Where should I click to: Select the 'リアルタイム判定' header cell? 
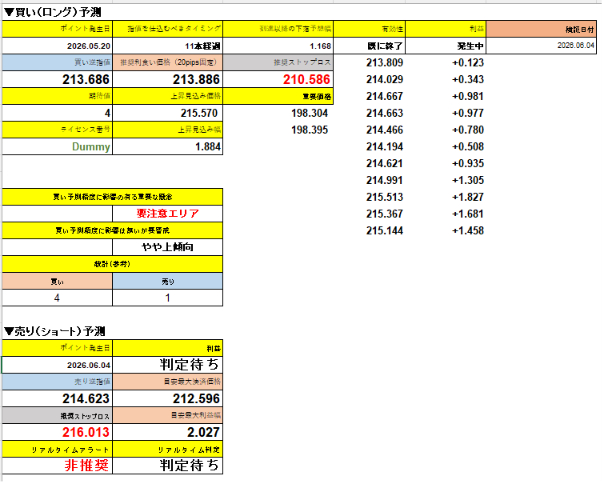(168, 449)
